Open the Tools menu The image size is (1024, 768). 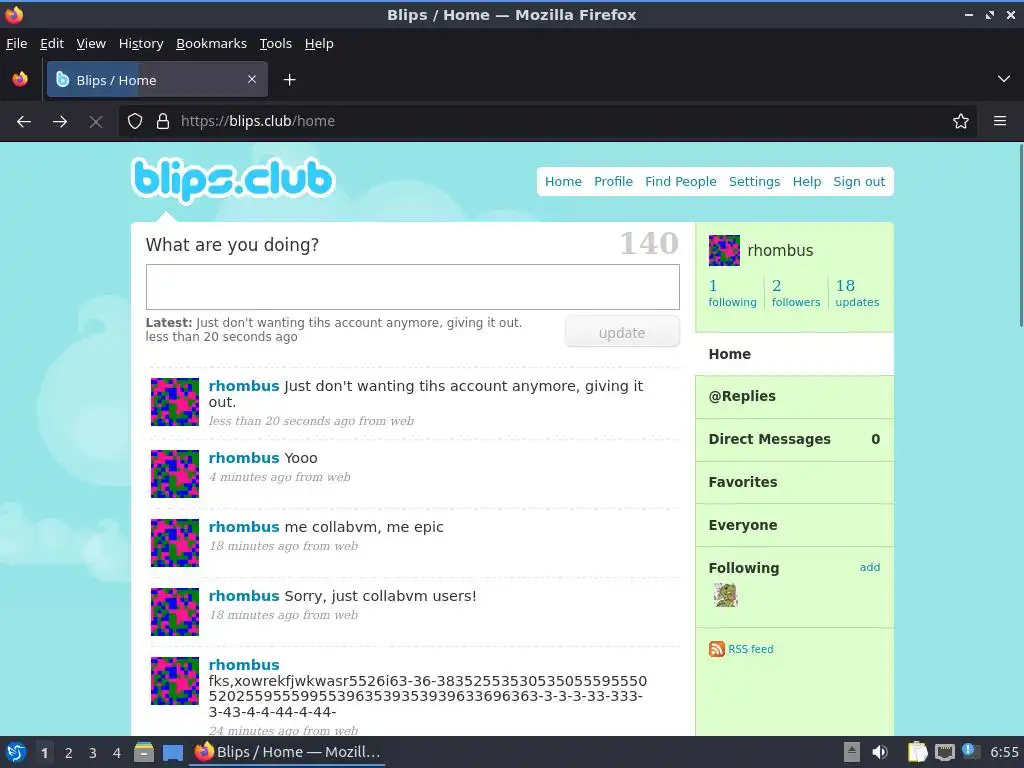(x=276, y=44)
